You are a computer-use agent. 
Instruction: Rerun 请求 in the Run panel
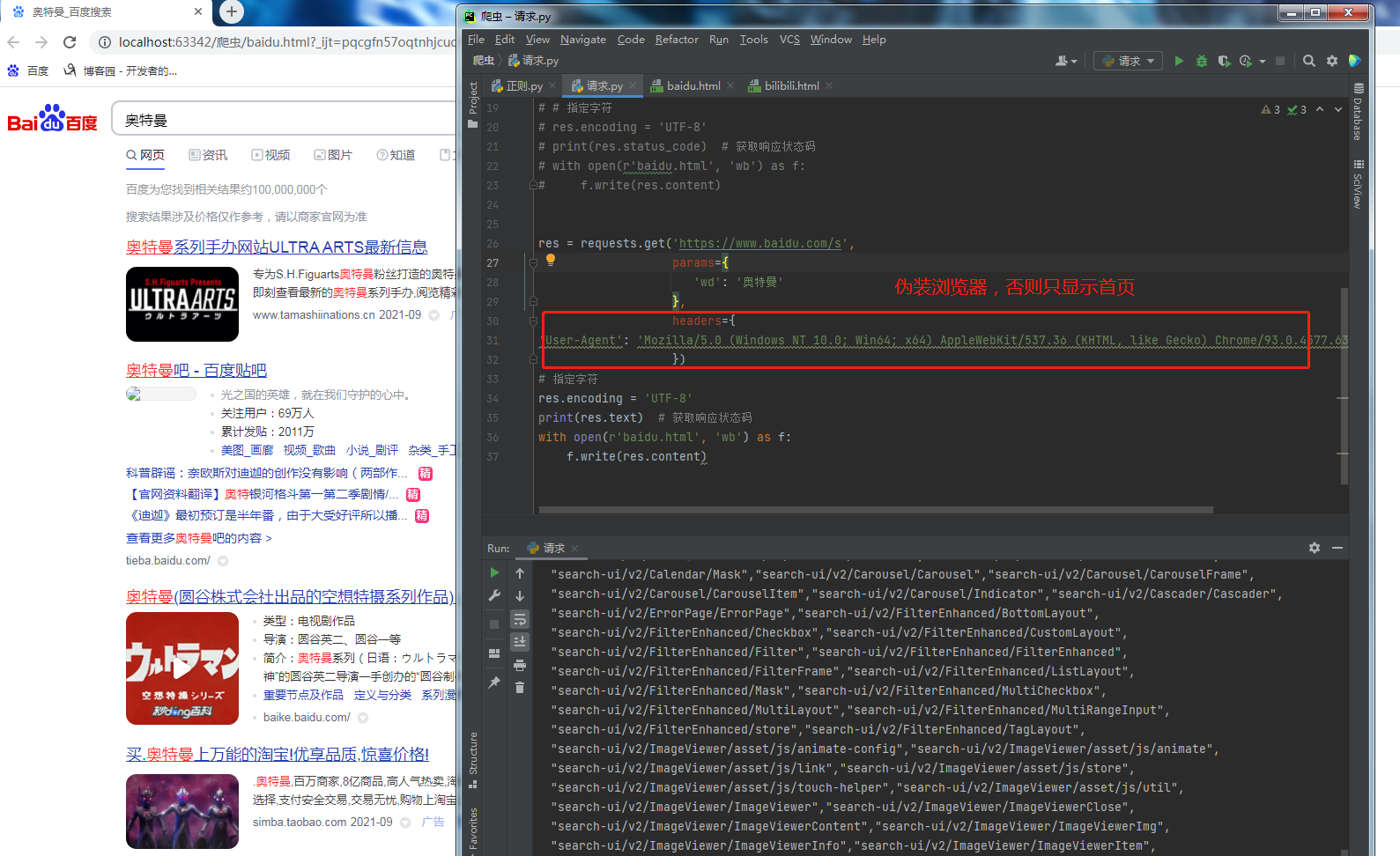tap(494, 572)
